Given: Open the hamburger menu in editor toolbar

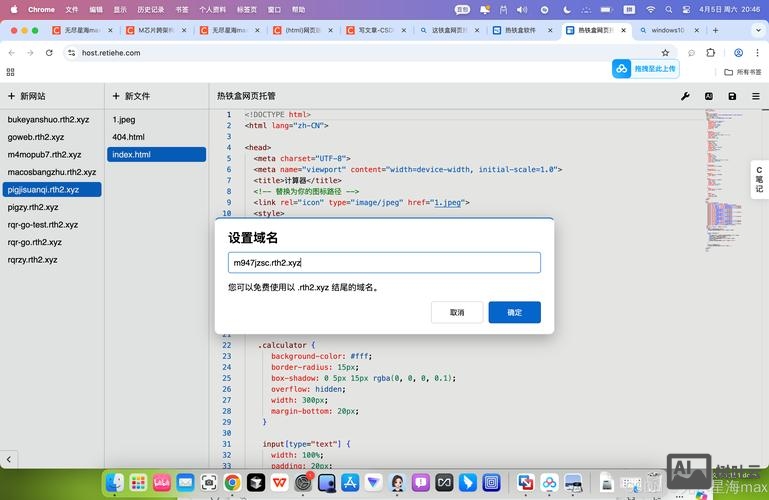Looking at the screenshot, I should point(755,96).
